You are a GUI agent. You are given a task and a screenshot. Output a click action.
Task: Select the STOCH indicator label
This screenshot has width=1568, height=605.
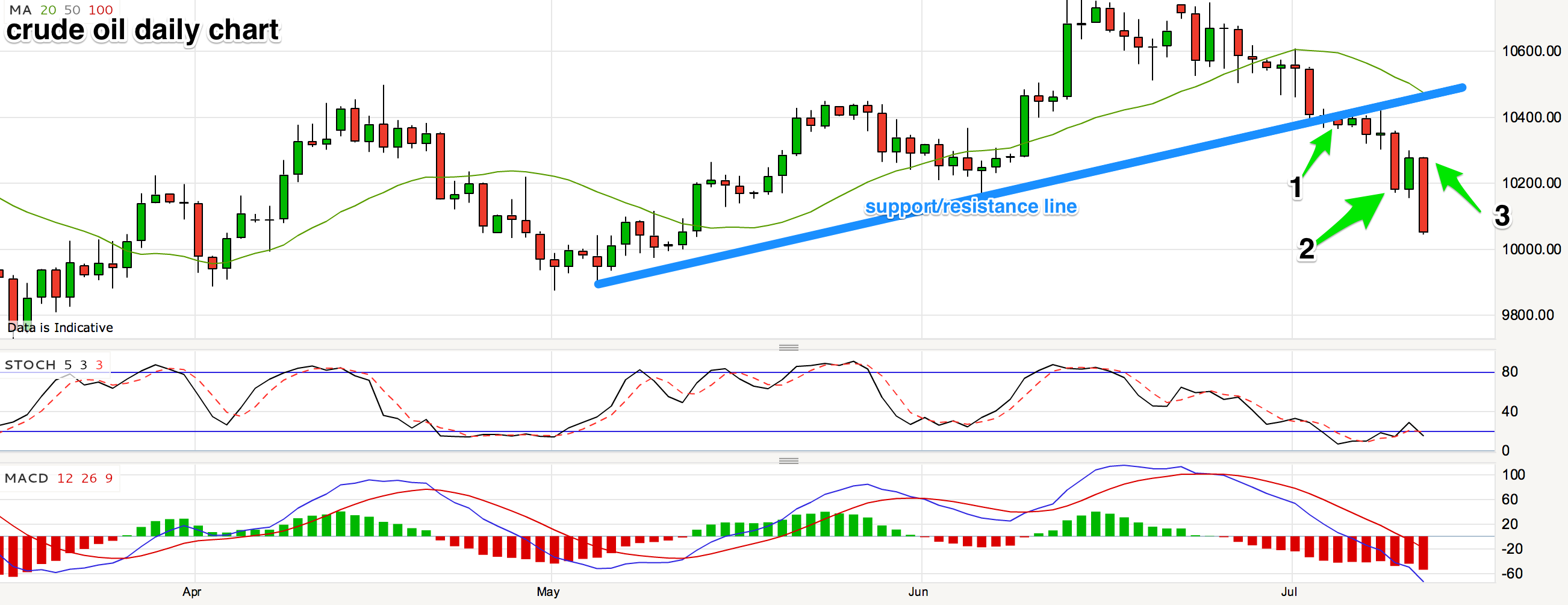tap(31, 365)
